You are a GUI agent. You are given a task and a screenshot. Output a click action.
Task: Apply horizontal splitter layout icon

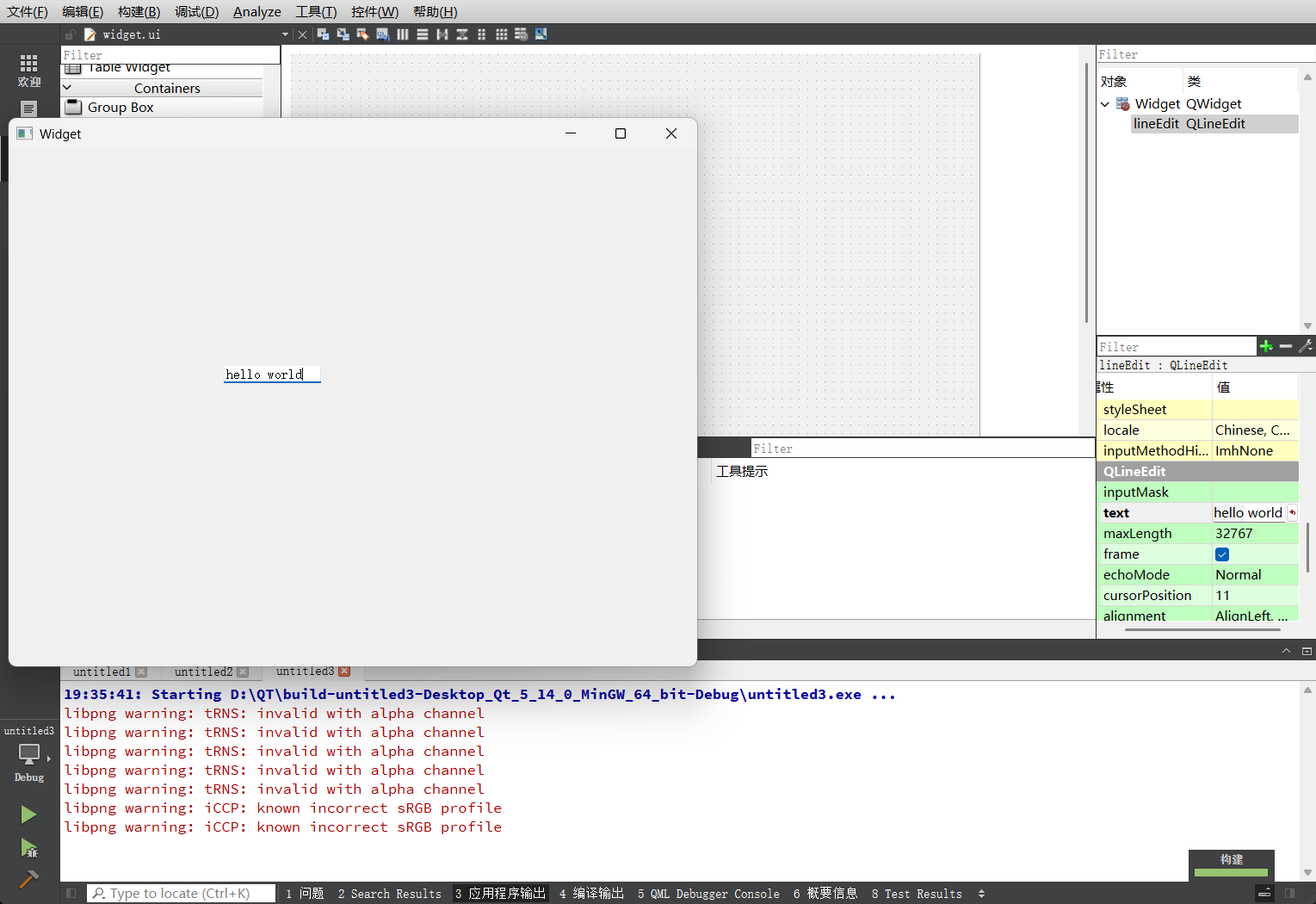[x=442, y=34]
